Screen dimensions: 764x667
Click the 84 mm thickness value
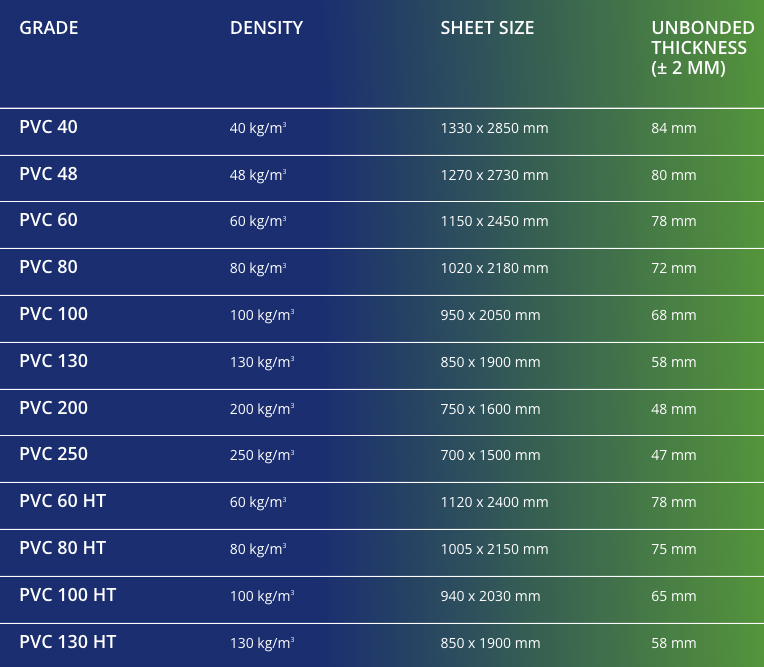coord(673,128)
